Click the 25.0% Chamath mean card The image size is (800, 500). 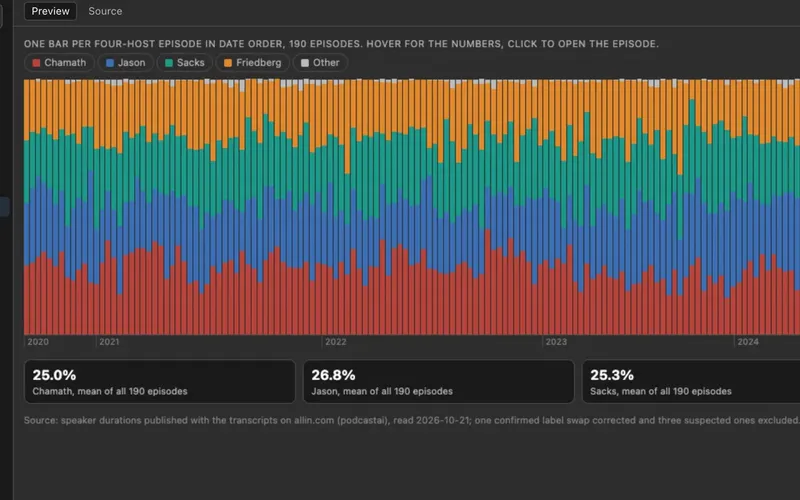(x=160, y=382)
